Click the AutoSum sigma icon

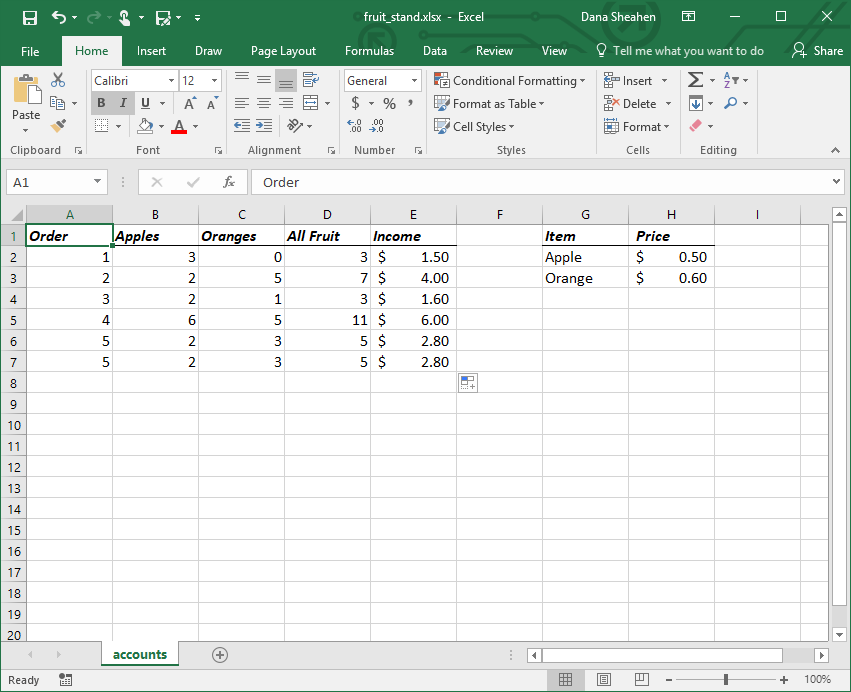695,80
